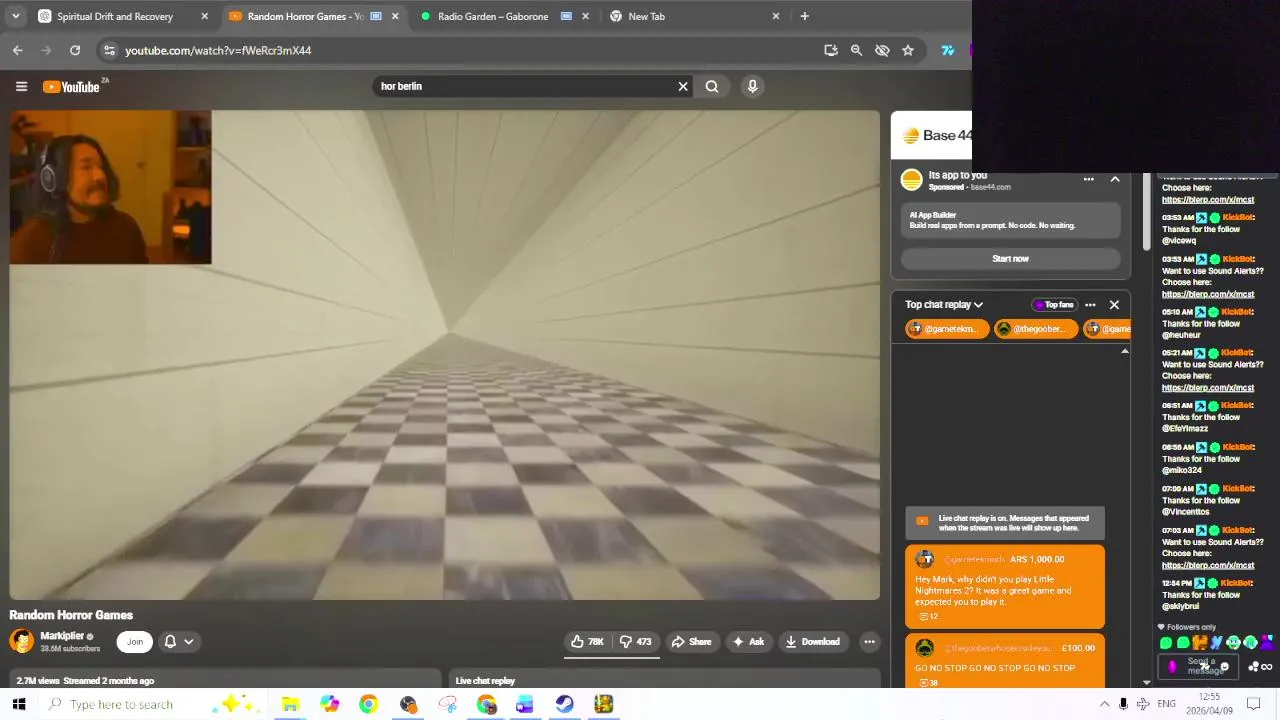
Task: Open notification center on taskbar
Action: [x=1253, y=704]
